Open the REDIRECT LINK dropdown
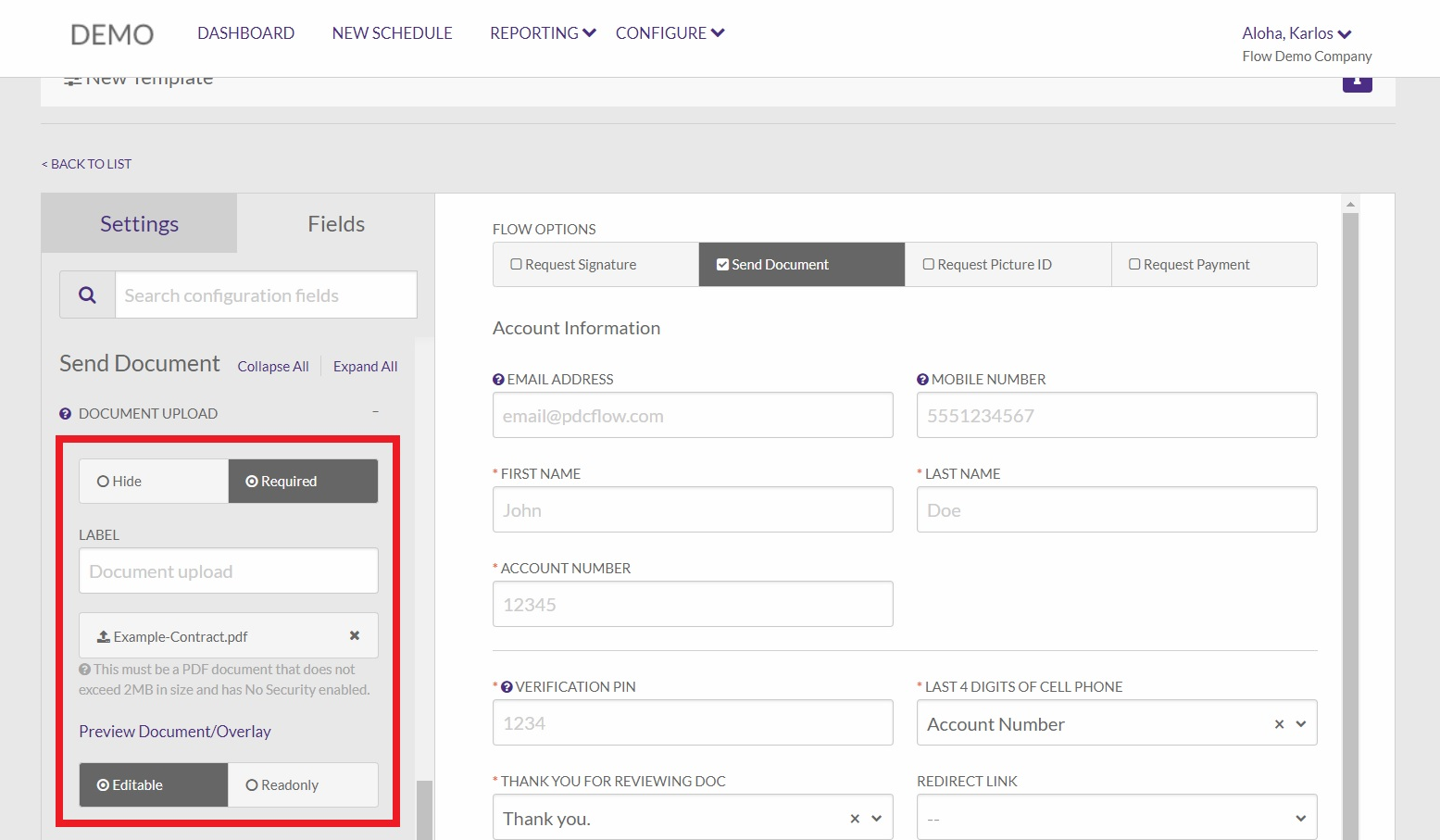Screen dimensions: 1440x840 (1117, 818)
